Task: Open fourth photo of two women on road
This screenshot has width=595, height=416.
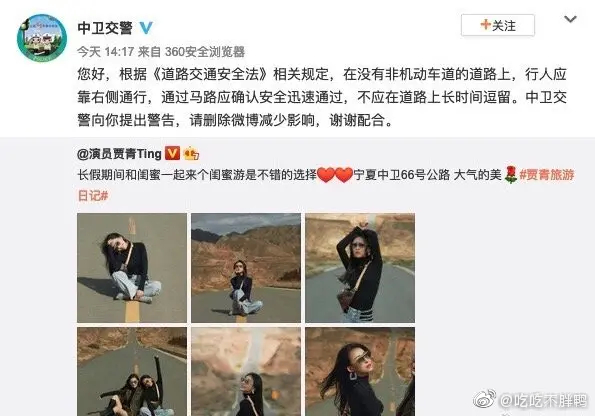Action: (132, 372)
